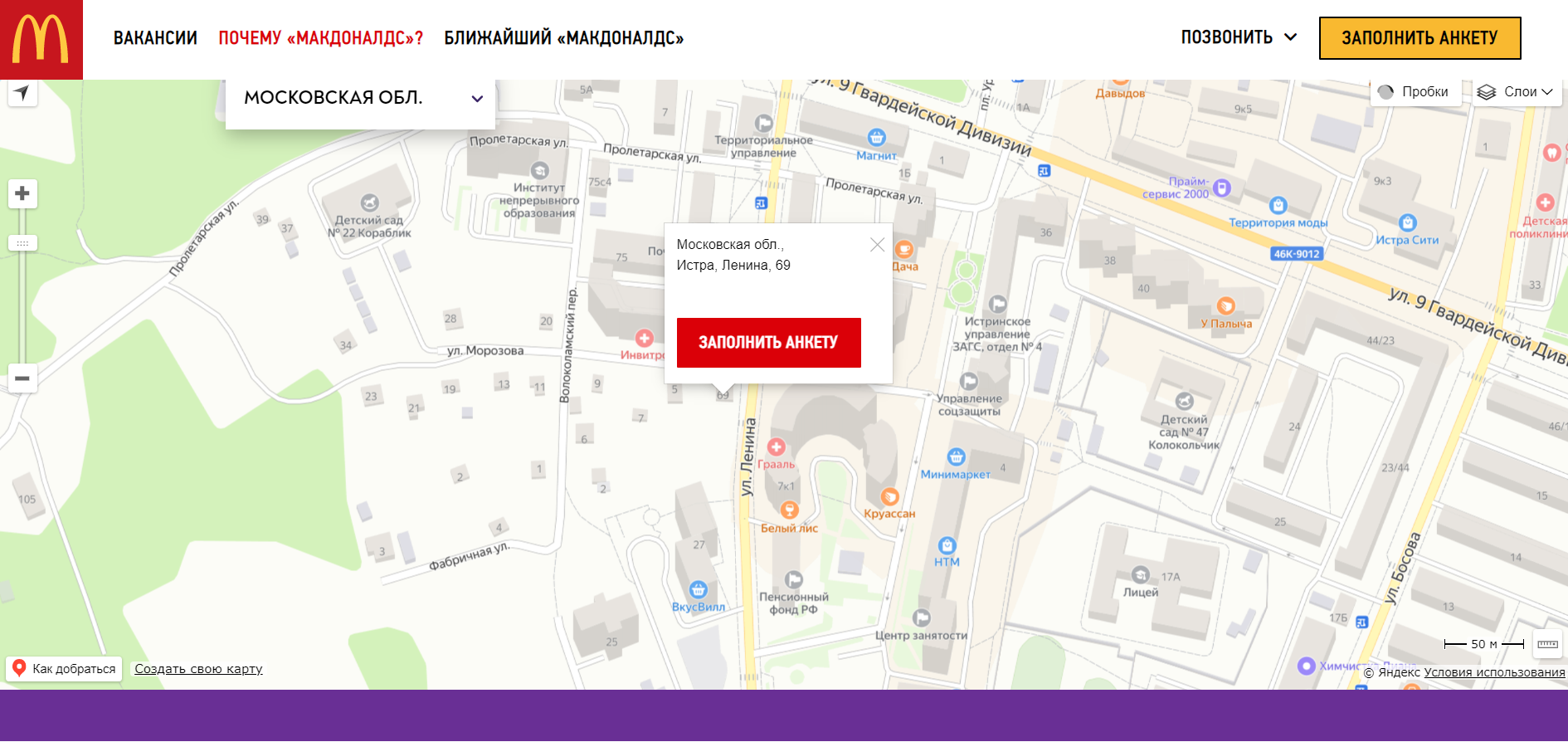Expand the Позвонить call dropdown
The image size is (1568, 742).
[1238, 37]
